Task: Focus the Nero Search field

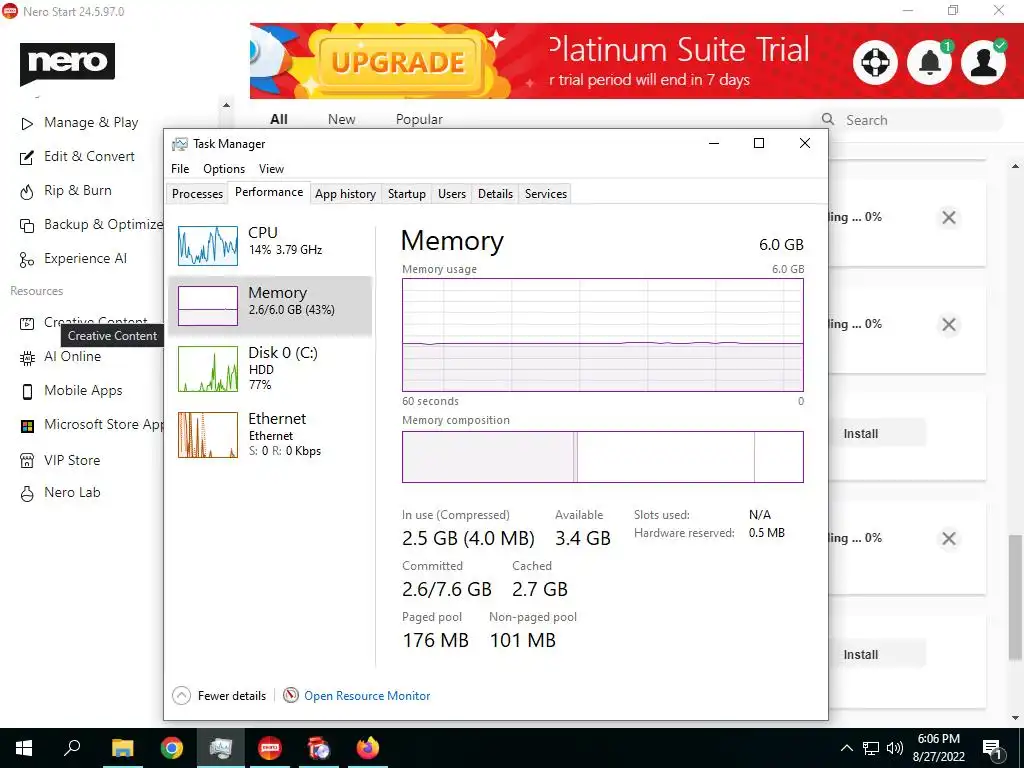Action: tap(912, 120)
